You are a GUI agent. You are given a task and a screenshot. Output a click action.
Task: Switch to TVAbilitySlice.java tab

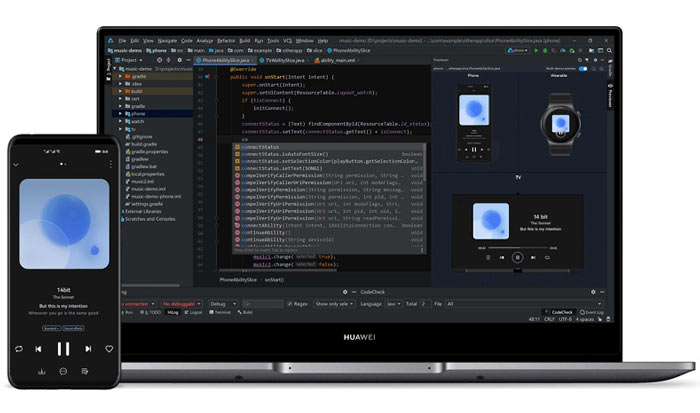point(284,60)
